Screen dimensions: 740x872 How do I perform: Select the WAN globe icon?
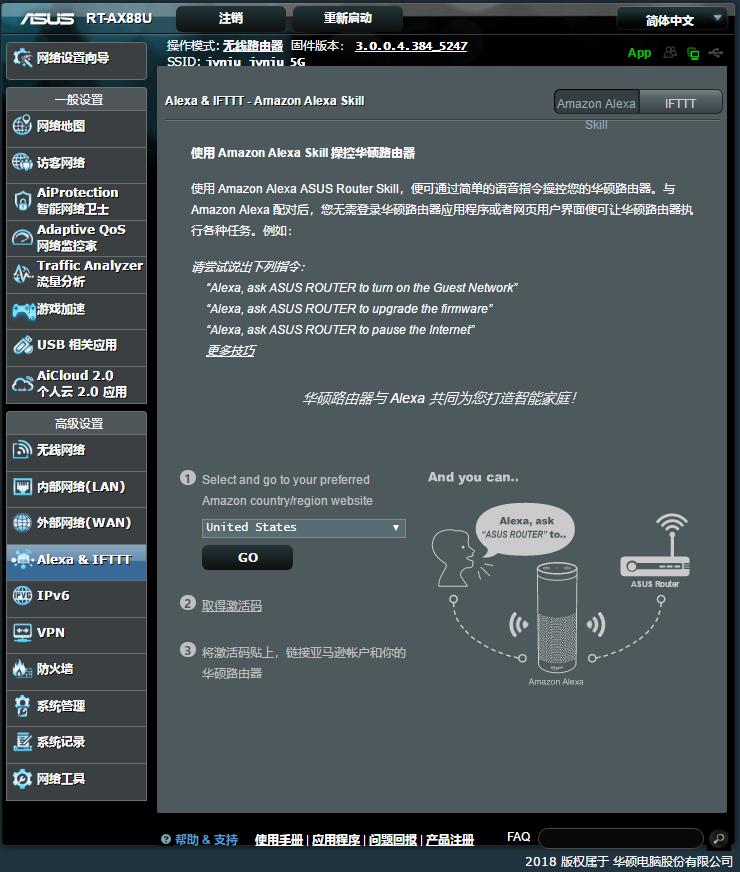(x=22, y=523)
